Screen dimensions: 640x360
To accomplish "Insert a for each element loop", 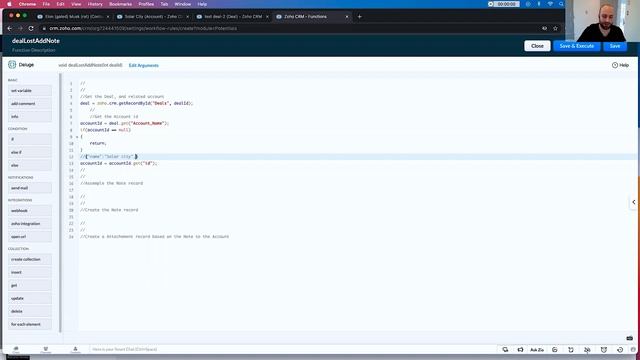I will [x=30, y=324].
